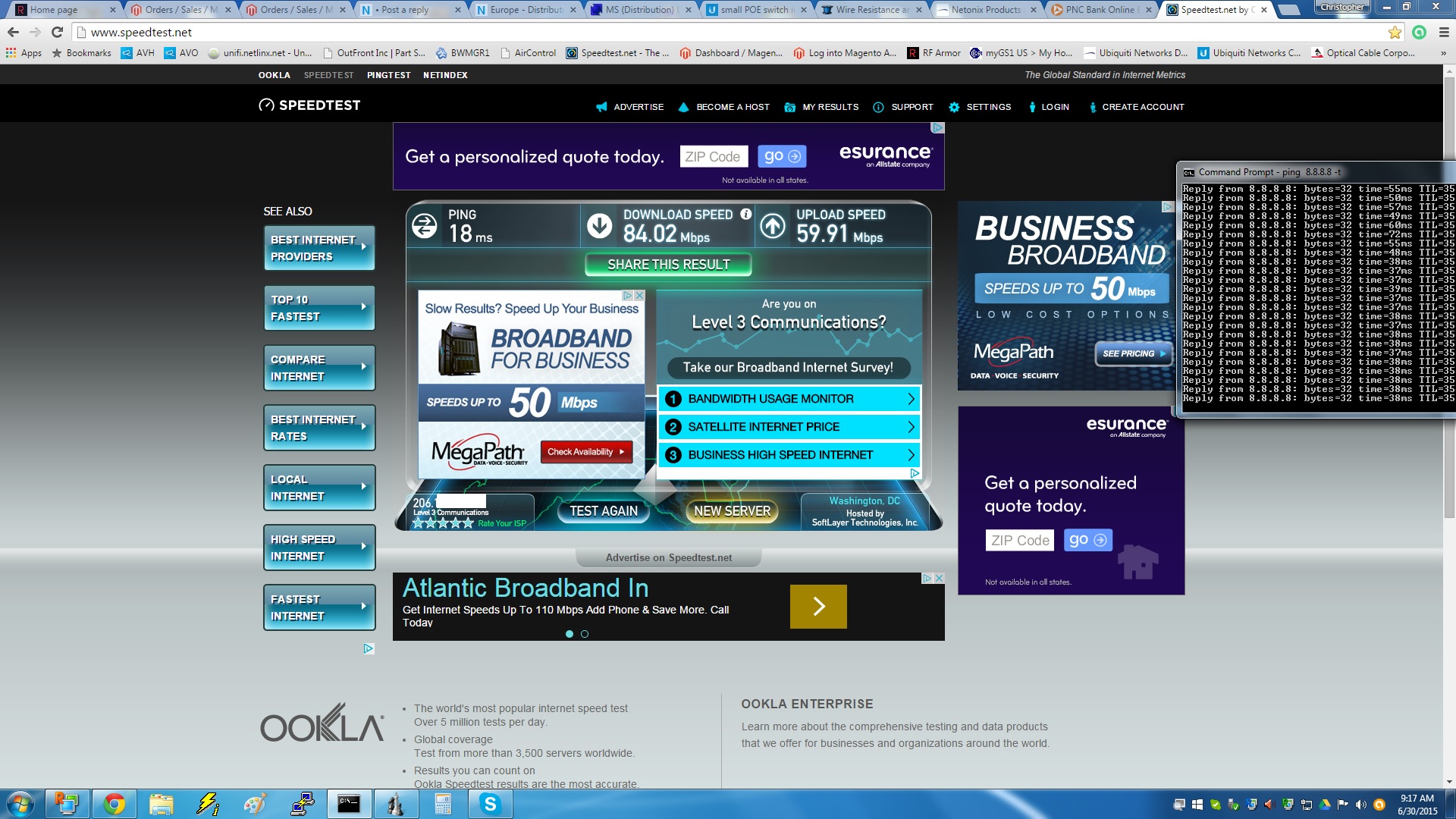Click the Chrome bookmark star icon
This screenshot has height=819, width=1456.
point(1394,32)
